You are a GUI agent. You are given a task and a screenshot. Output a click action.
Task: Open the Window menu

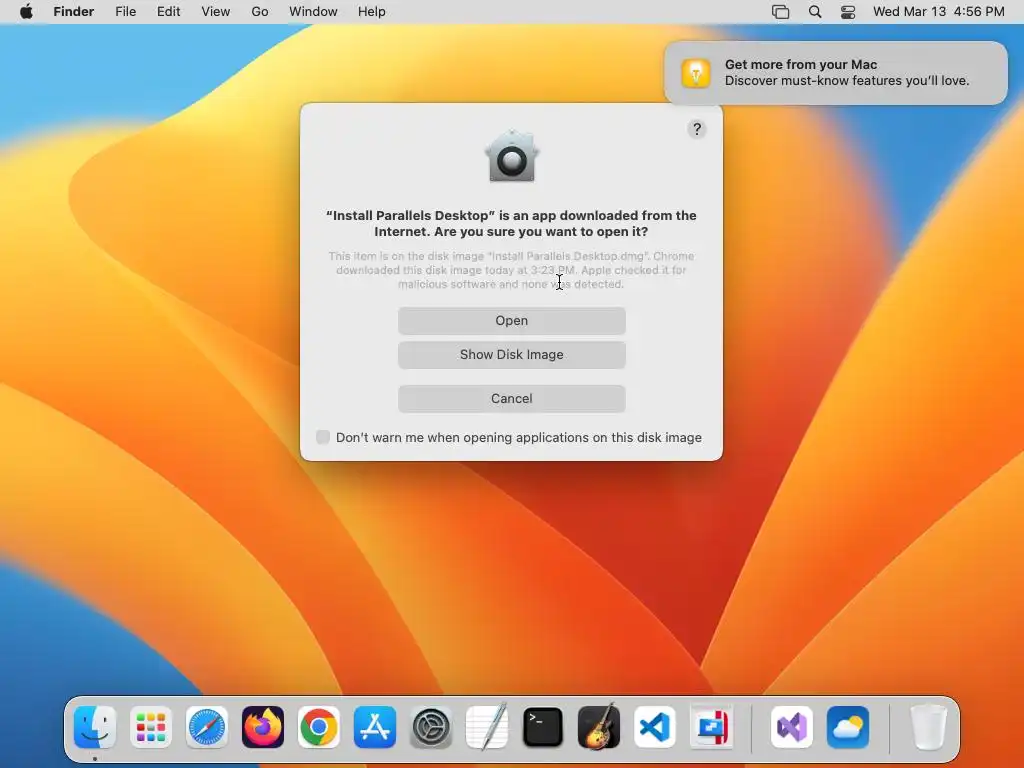[x=313, y=12]
